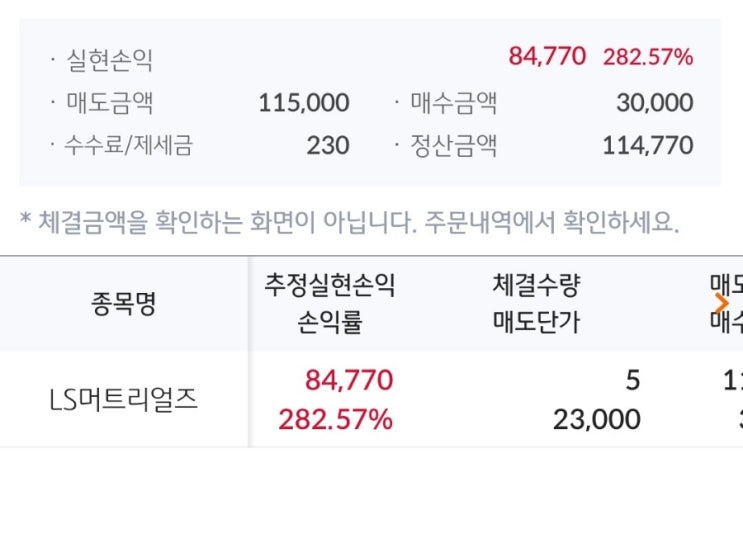Click the 30,000 buy amount value
The image size is (743, 548).
[x=655, y=103]
